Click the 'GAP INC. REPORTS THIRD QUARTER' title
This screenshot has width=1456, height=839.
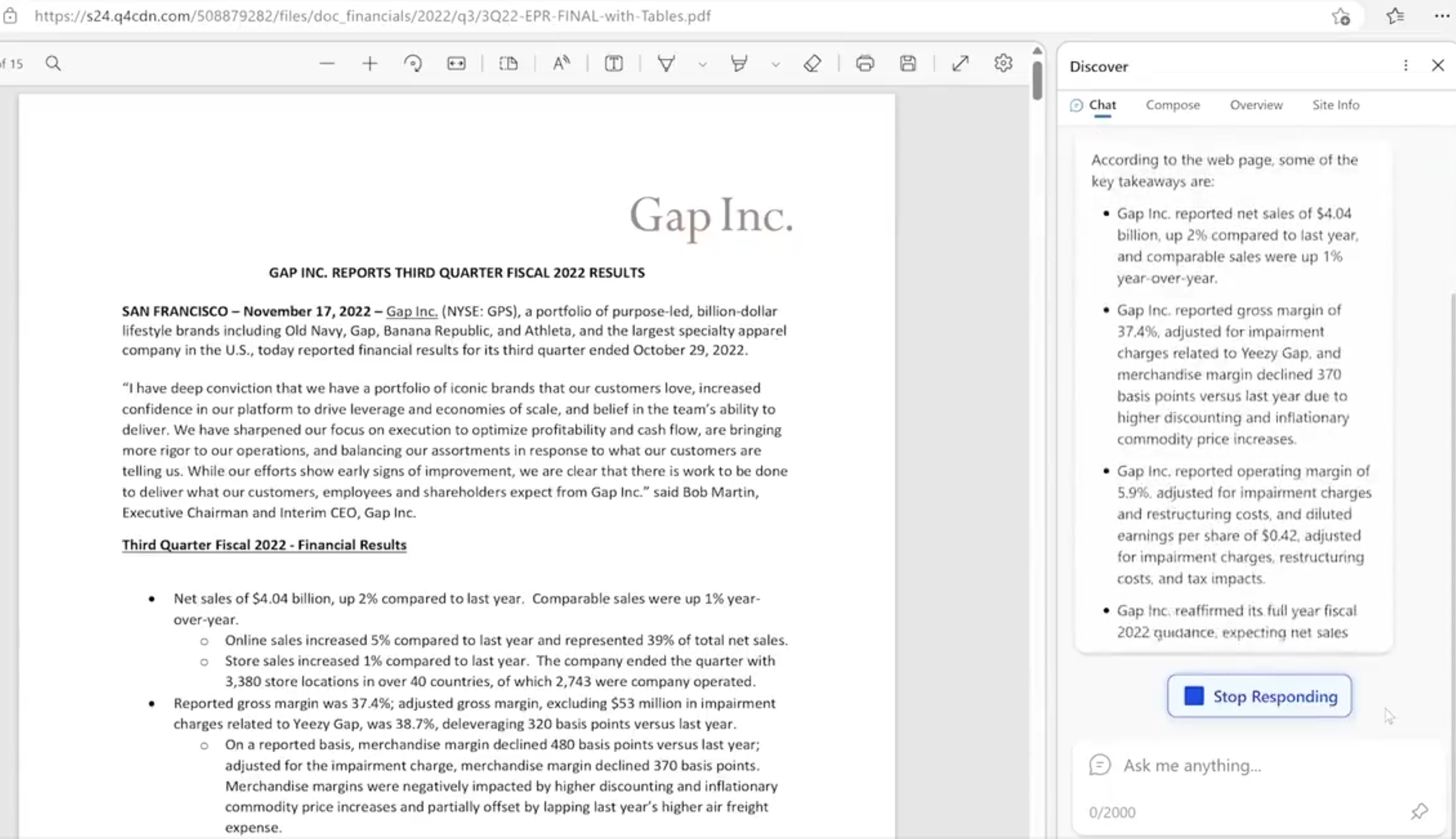[457, 273]
